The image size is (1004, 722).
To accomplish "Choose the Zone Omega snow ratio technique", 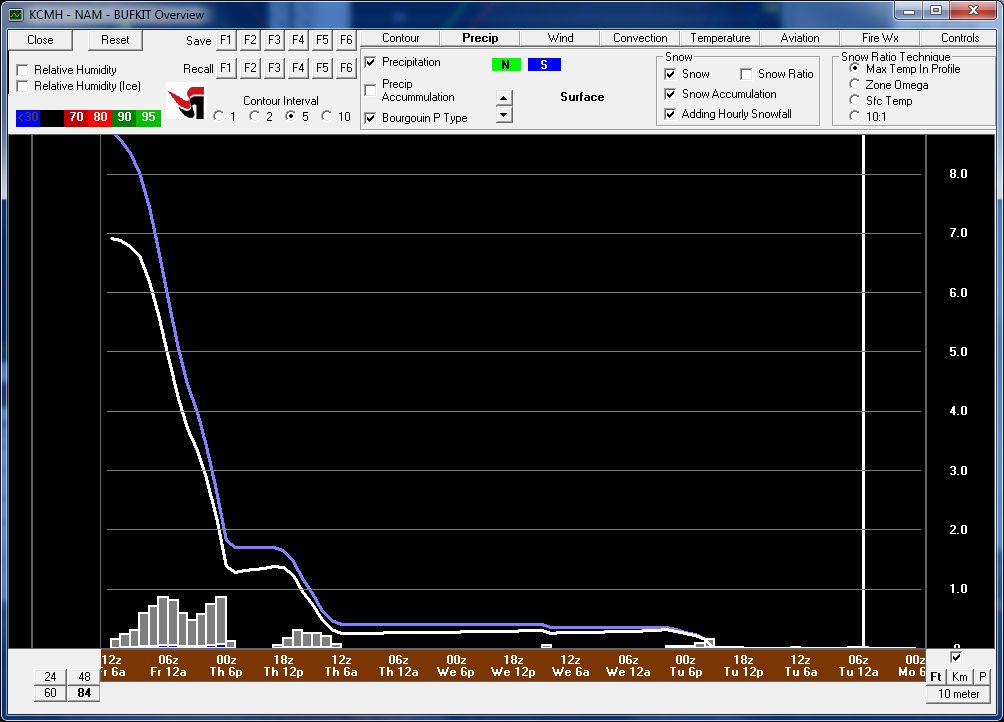I will pos(854,84).
